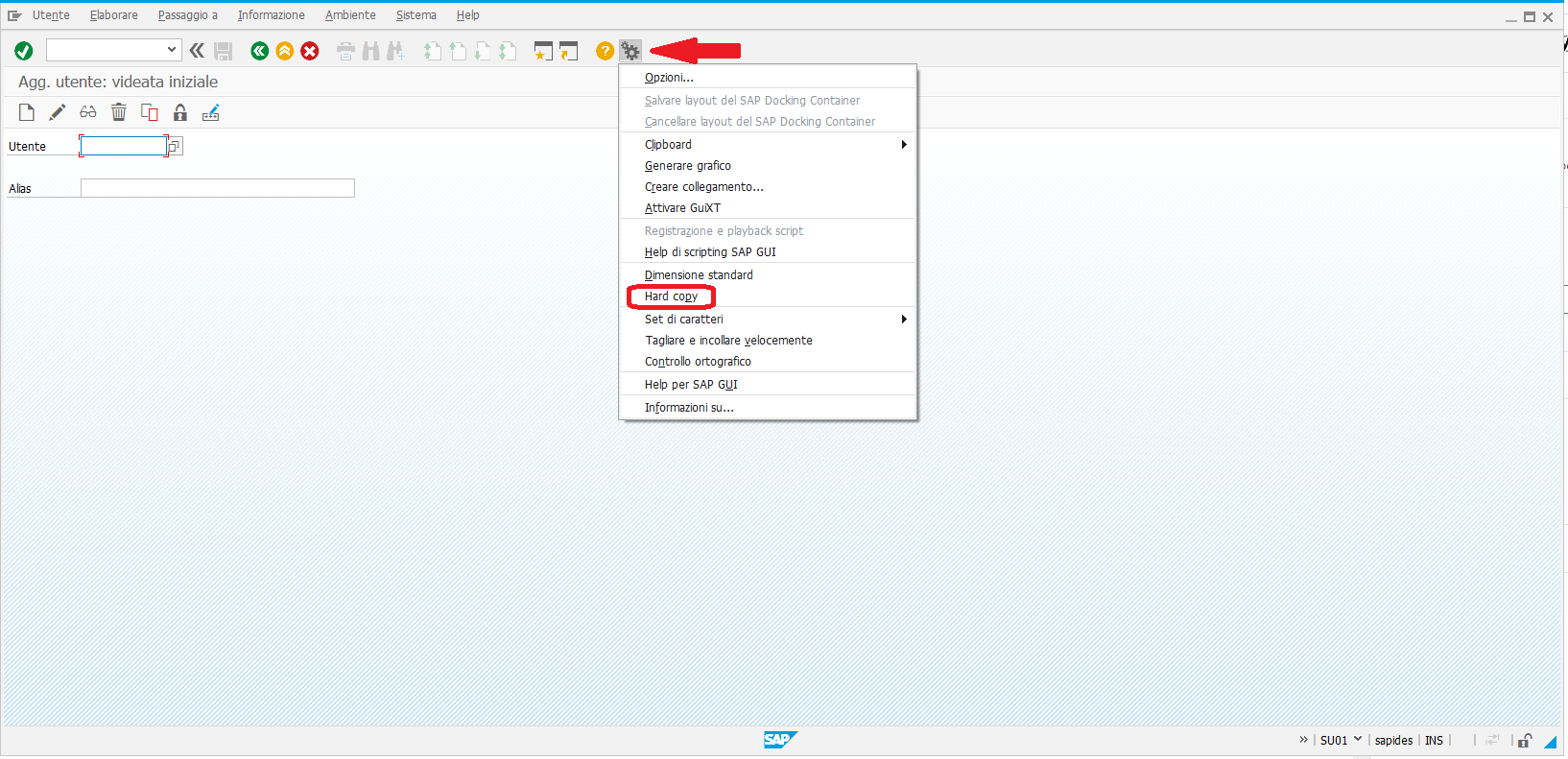1568x759 pixels.
Task: Click the sapides server name in status bar
Action: [1393, 741]
